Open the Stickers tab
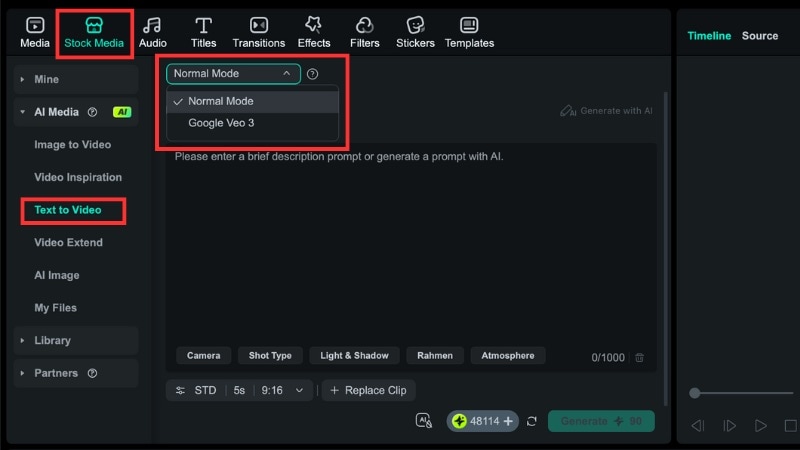 (x=415, y=32)
